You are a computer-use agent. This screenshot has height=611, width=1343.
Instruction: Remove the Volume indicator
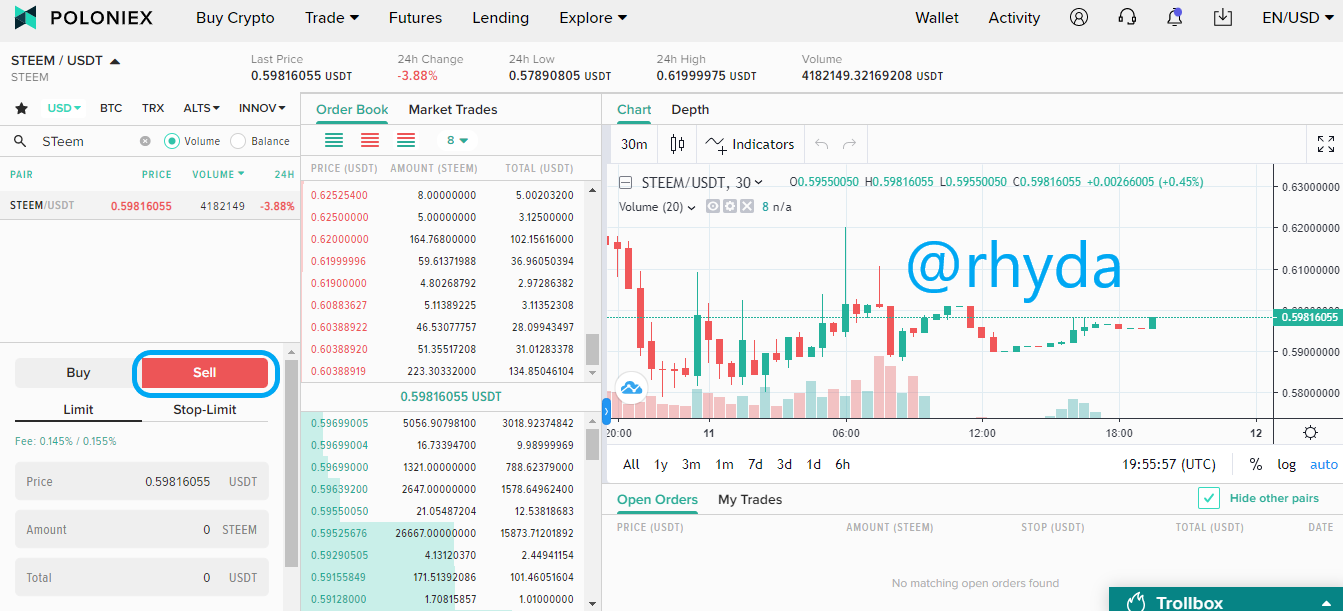coord(745,207)
